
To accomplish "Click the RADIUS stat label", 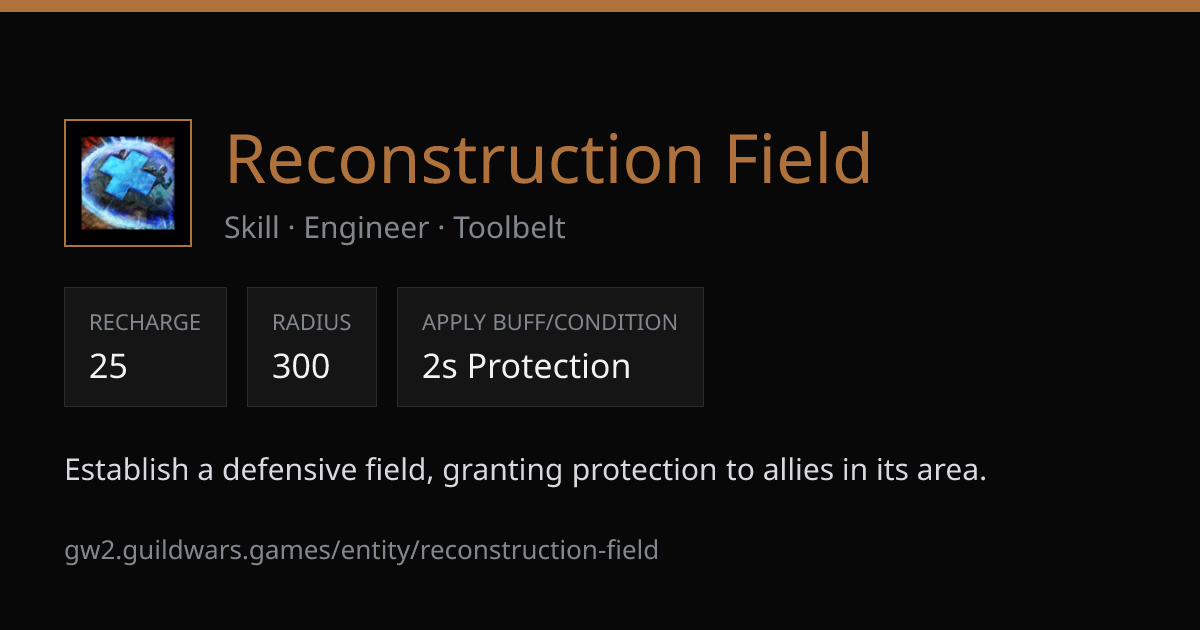I will tap(311, 322).
